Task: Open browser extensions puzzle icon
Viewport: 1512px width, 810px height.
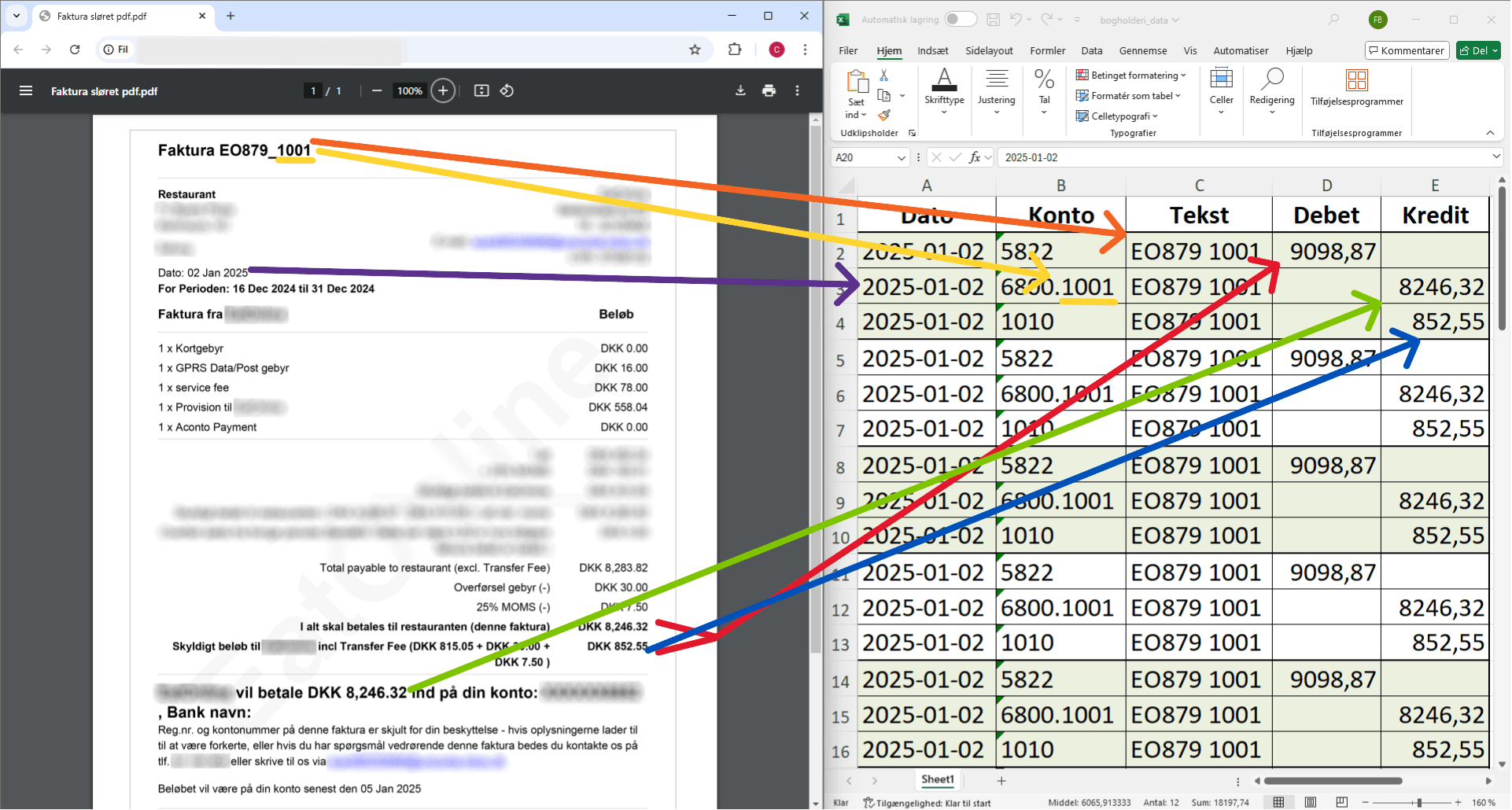Action: coord(735,50)
